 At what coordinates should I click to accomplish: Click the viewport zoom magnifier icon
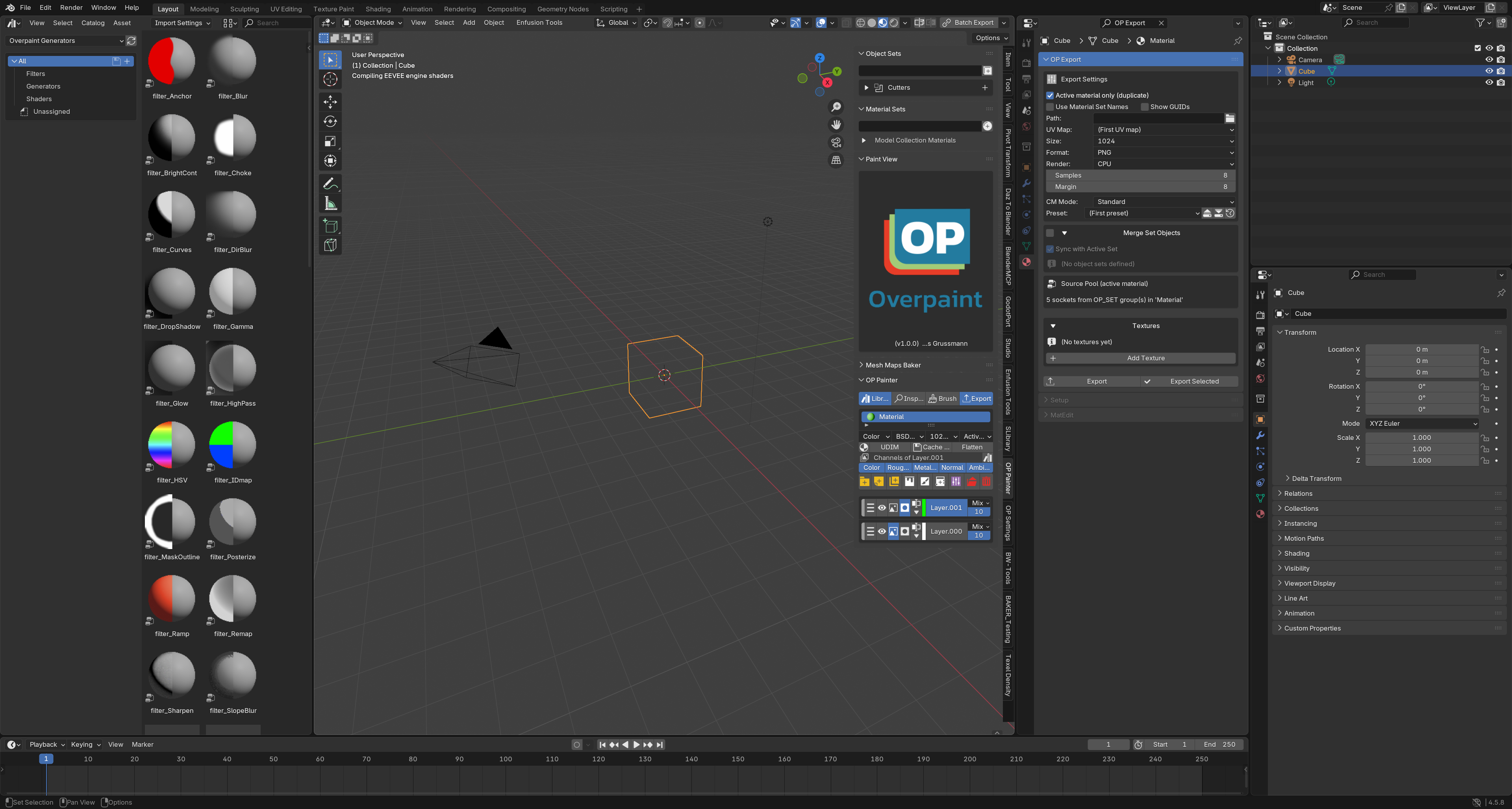(x=836, y=107)
